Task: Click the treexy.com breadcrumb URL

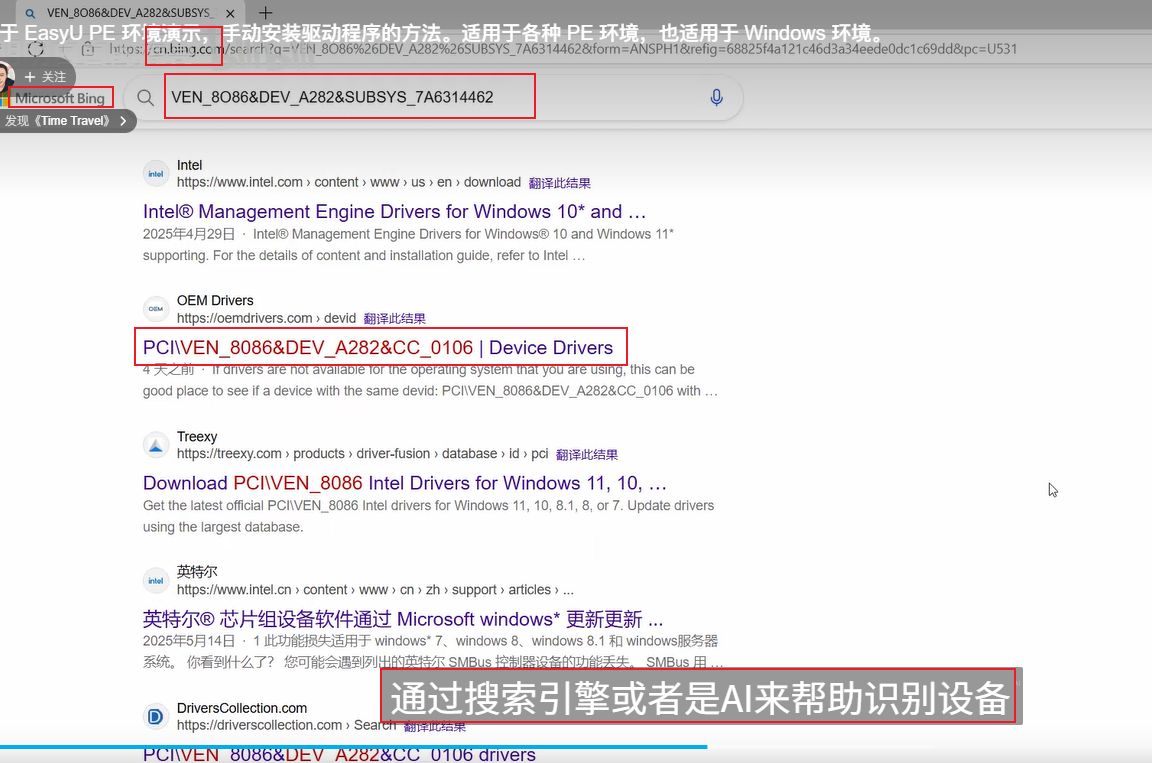Action: pos(362,454)
